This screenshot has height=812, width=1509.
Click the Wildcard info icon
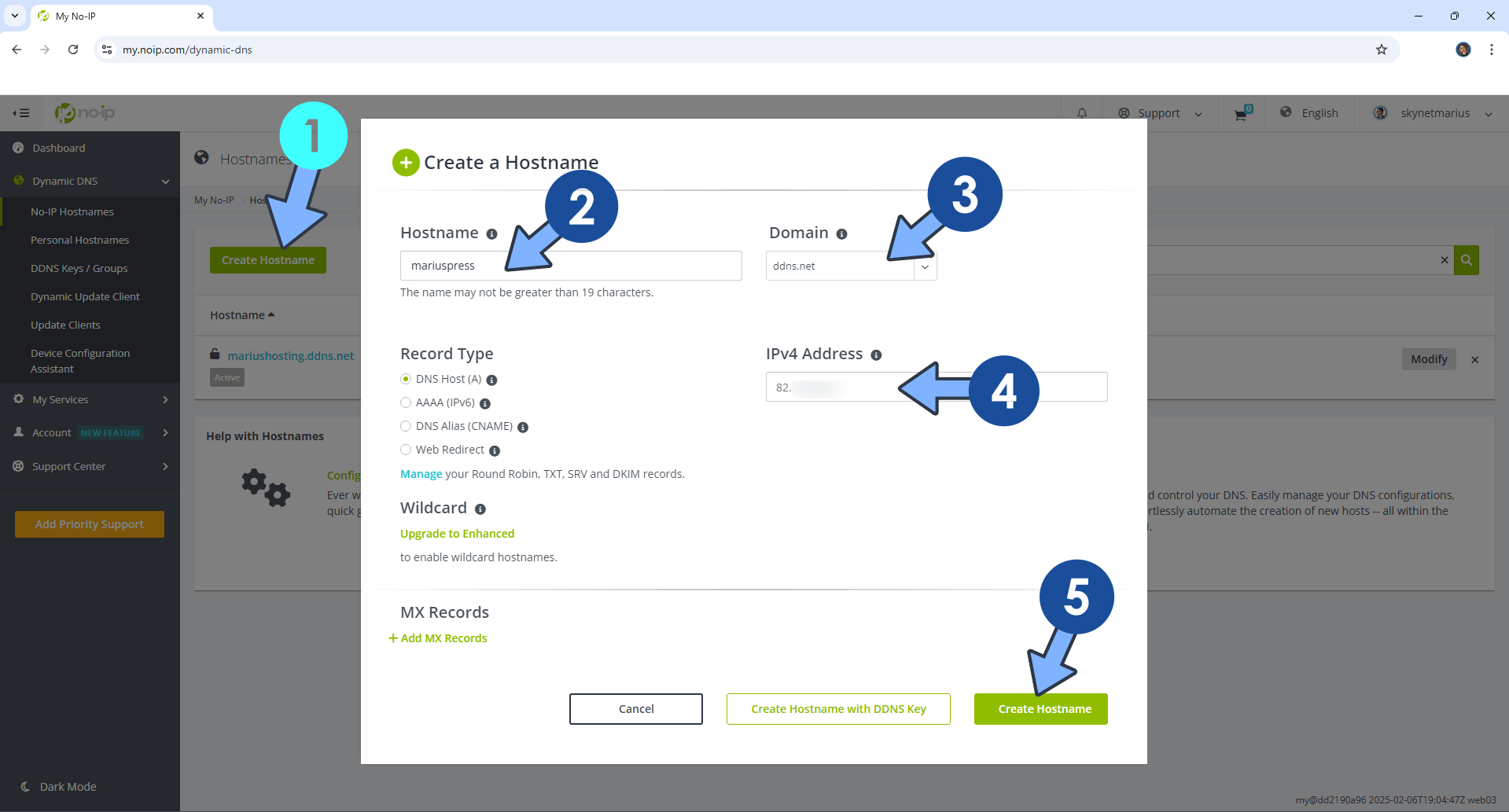tap(480, 509)
